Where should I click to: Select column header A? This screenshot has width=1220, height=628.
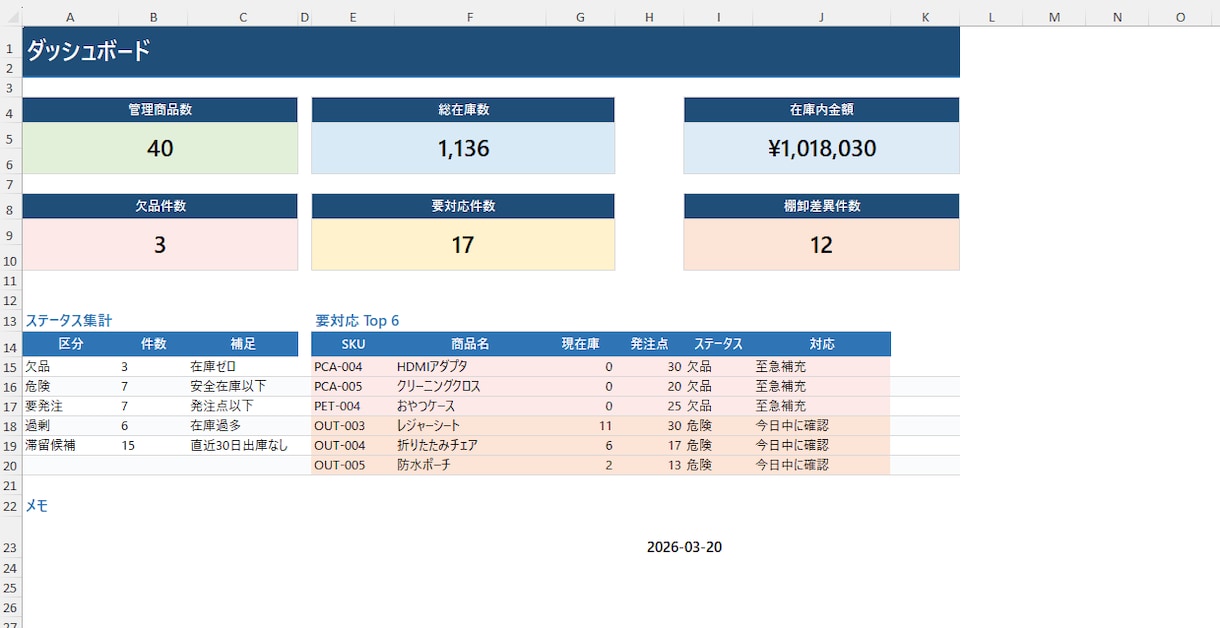click(71, 17)
